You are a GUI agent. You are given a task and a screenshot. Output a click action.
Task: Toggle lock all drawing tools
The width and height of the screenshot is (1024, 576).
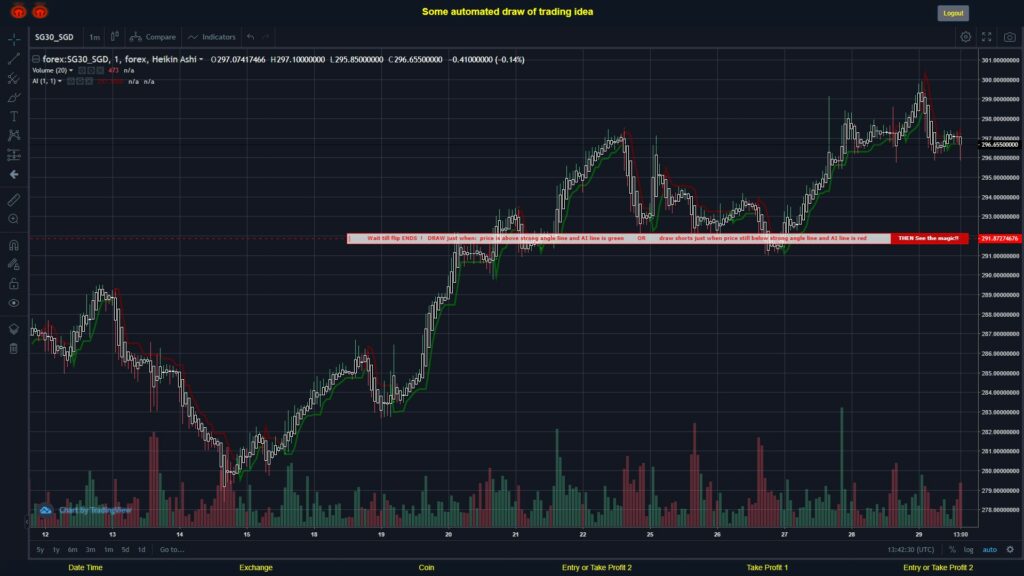pyautogui.click(x=14, y=283)
